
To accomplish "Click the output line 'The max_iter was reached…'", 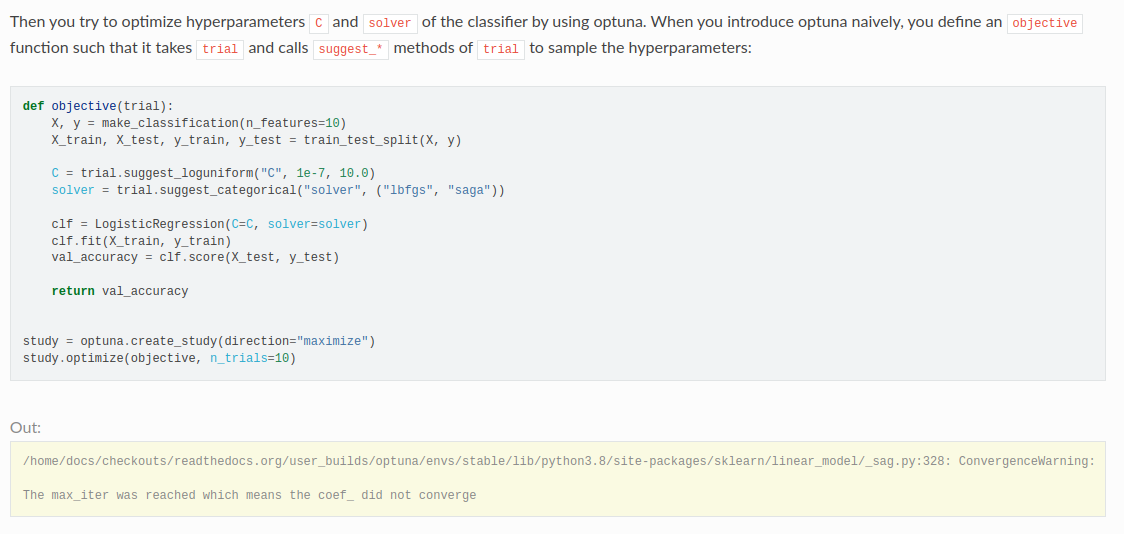I will tap(249, 495).
